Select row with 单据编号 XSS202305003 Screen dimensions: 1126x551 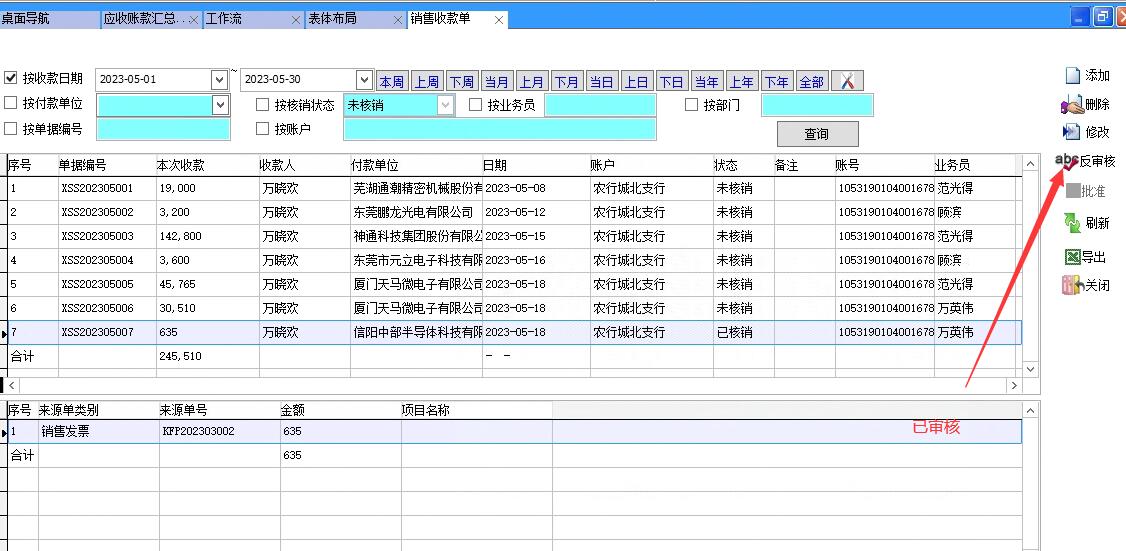point(97,237)
